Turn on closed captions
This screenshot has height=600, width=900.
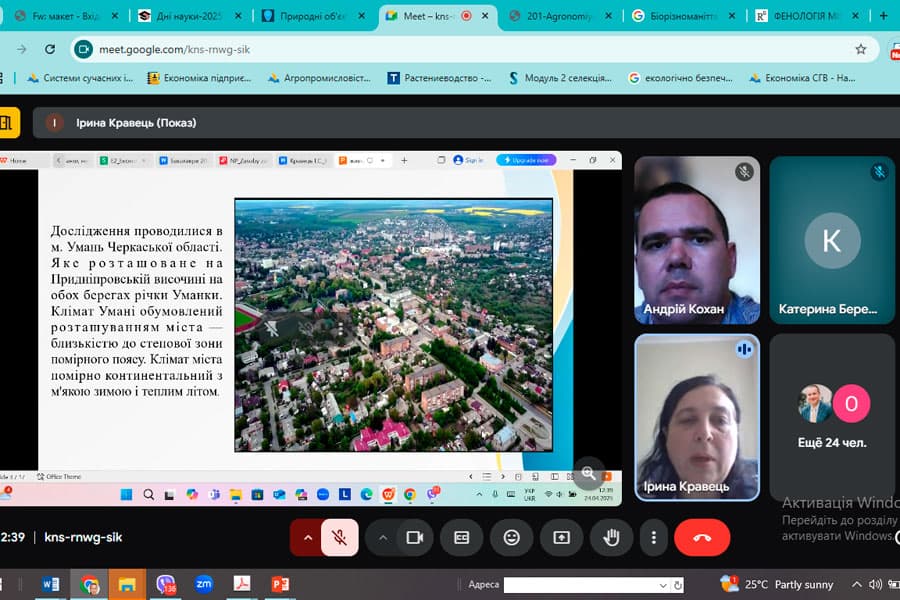(x=461, y=537)
